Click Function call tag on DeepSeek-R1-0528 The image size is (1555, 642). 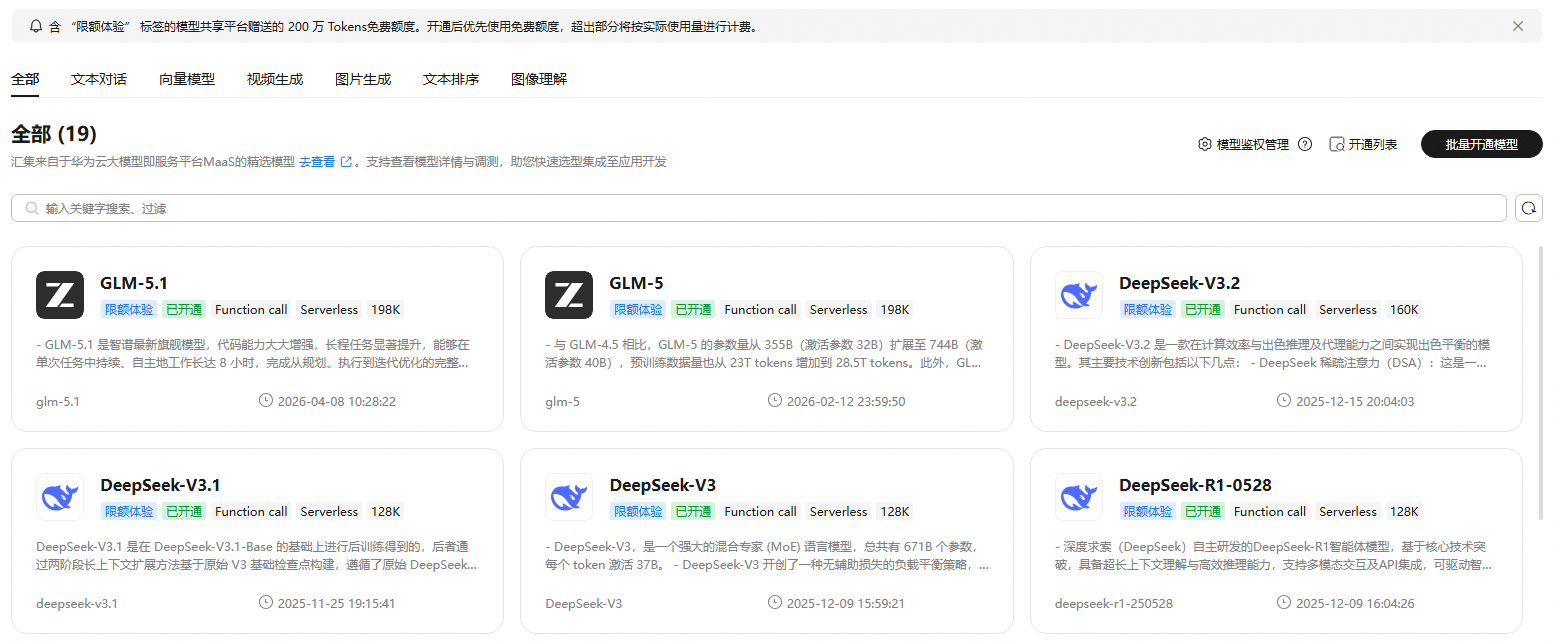tap(1270, 511)
